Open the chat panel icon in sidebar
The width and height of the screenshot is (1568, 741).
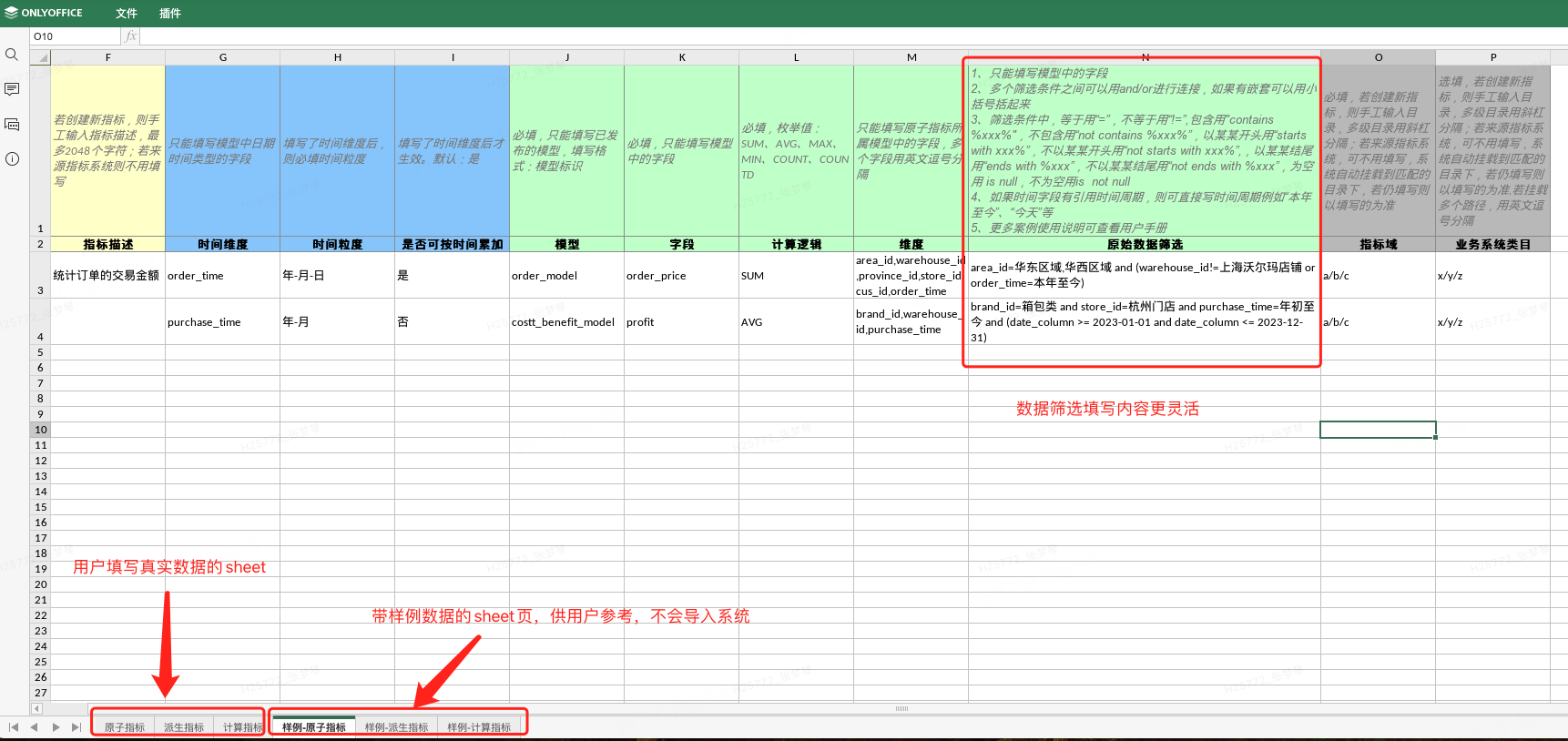pos(12,124)
